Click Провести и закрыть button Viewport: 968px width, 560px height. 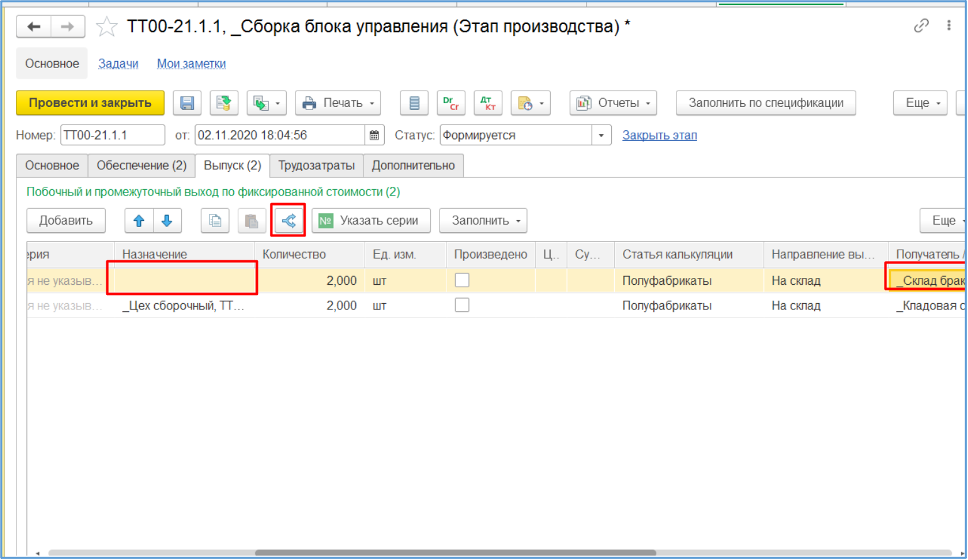(x=90, y=103)
